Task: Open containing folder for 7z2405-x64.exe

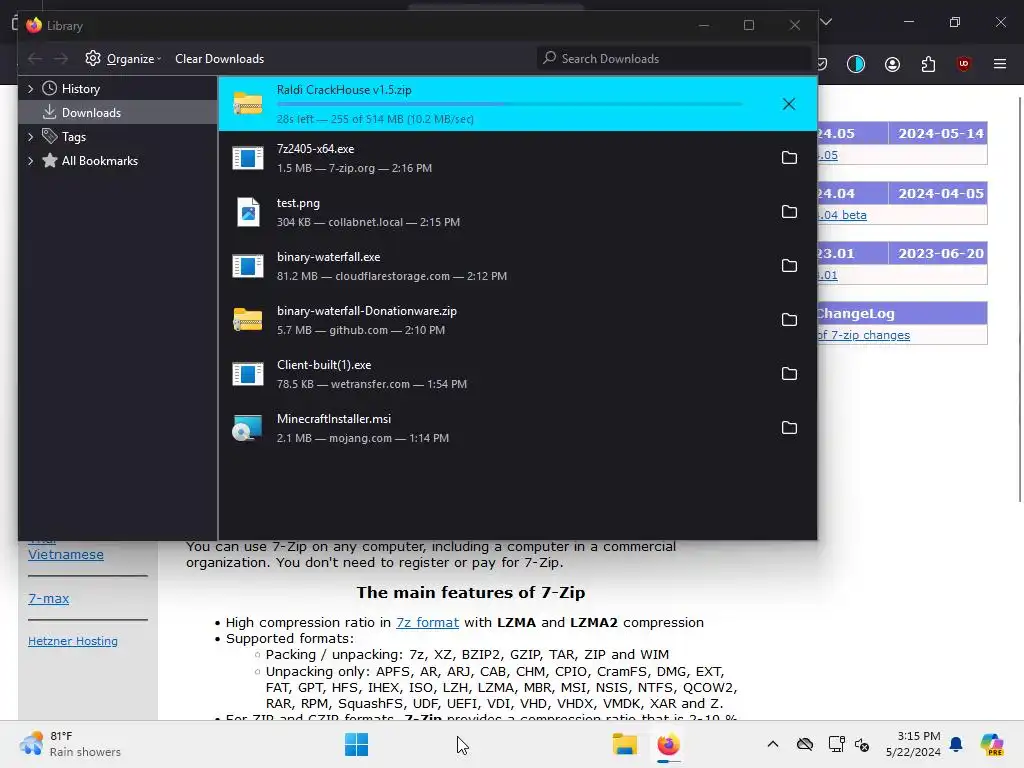Action: point(789,157)
